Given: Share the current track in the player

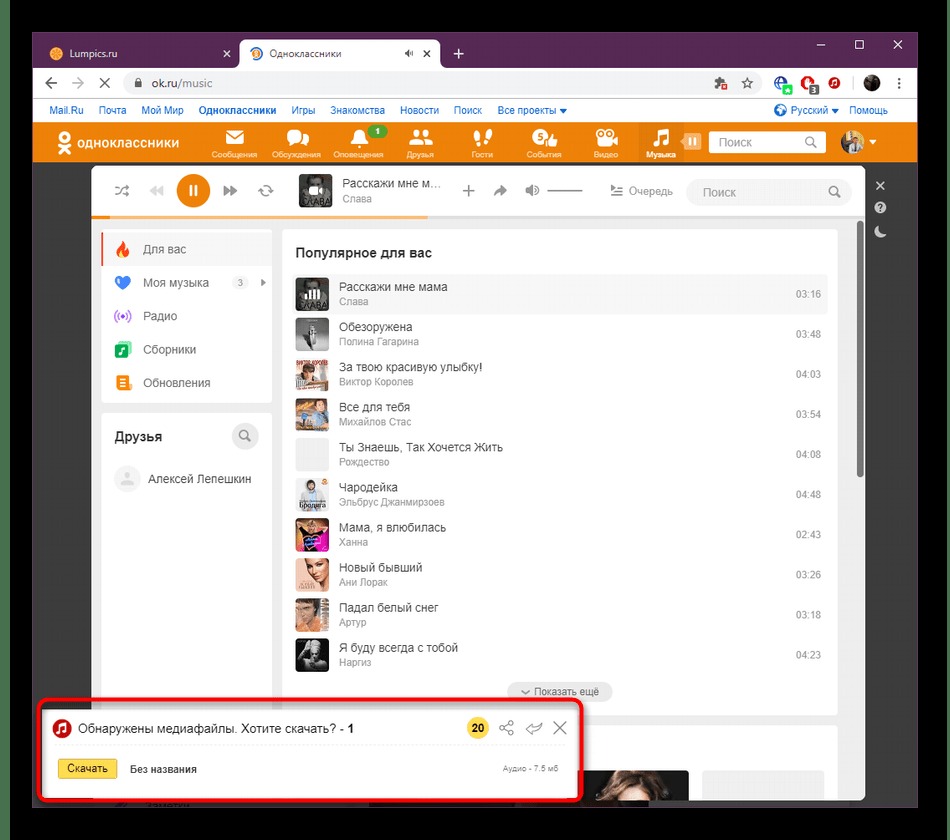Looking at the screenshot, I should click(500, 192).
